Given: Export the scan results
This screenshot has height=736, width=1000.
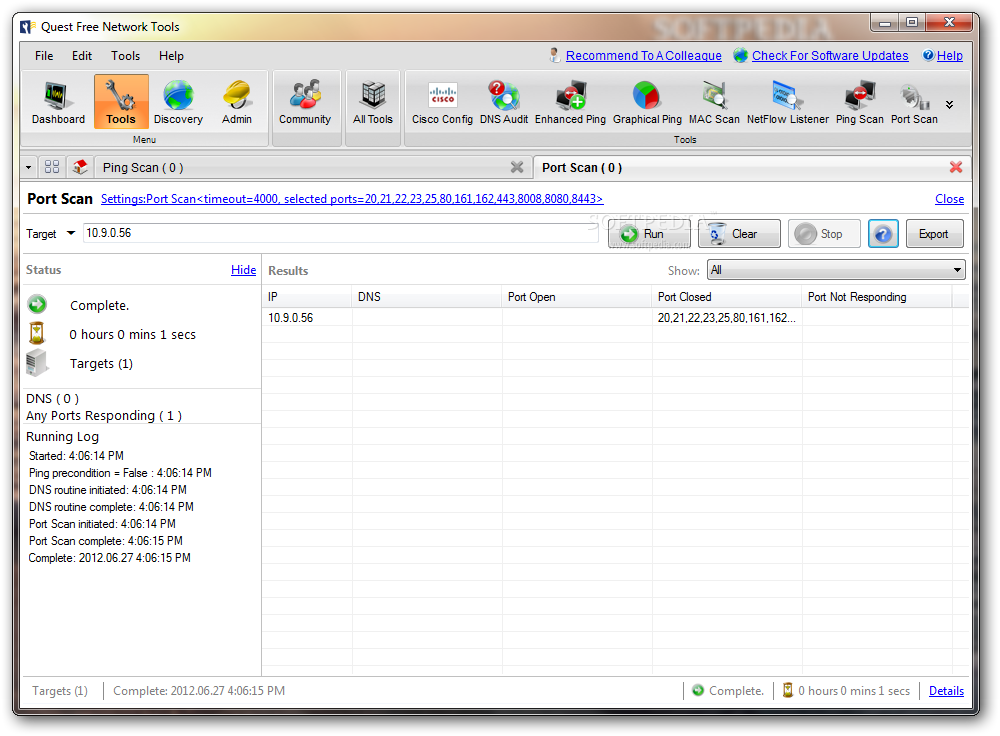Looking at the screenshot, I should [934, 234].
